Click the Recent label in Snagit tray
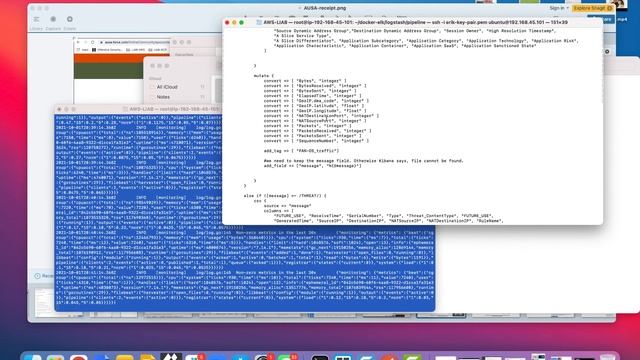 tap(47, 276)
